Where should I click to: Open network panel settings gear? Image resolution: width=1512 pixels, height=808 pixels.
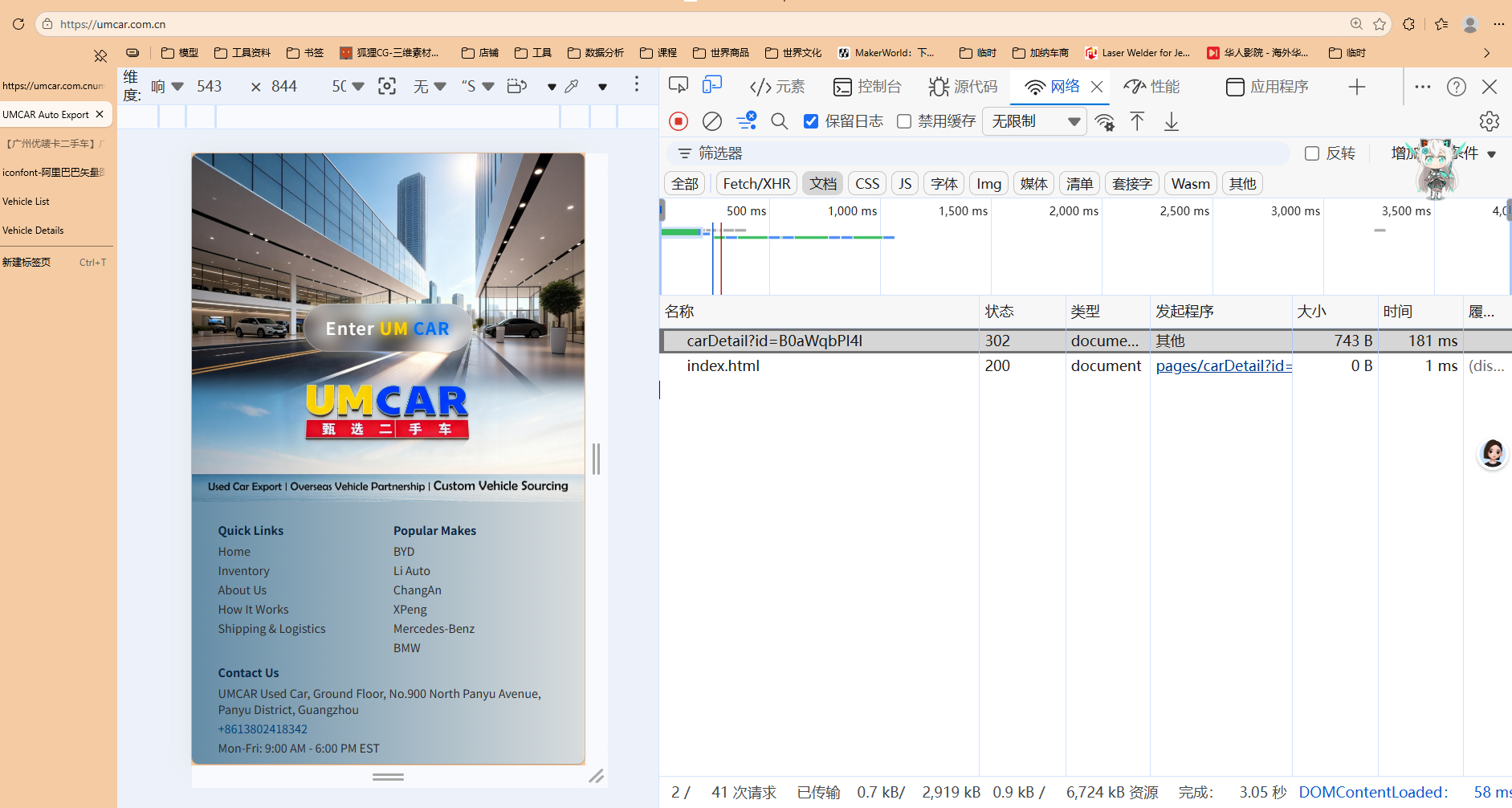coord(1490,121)
